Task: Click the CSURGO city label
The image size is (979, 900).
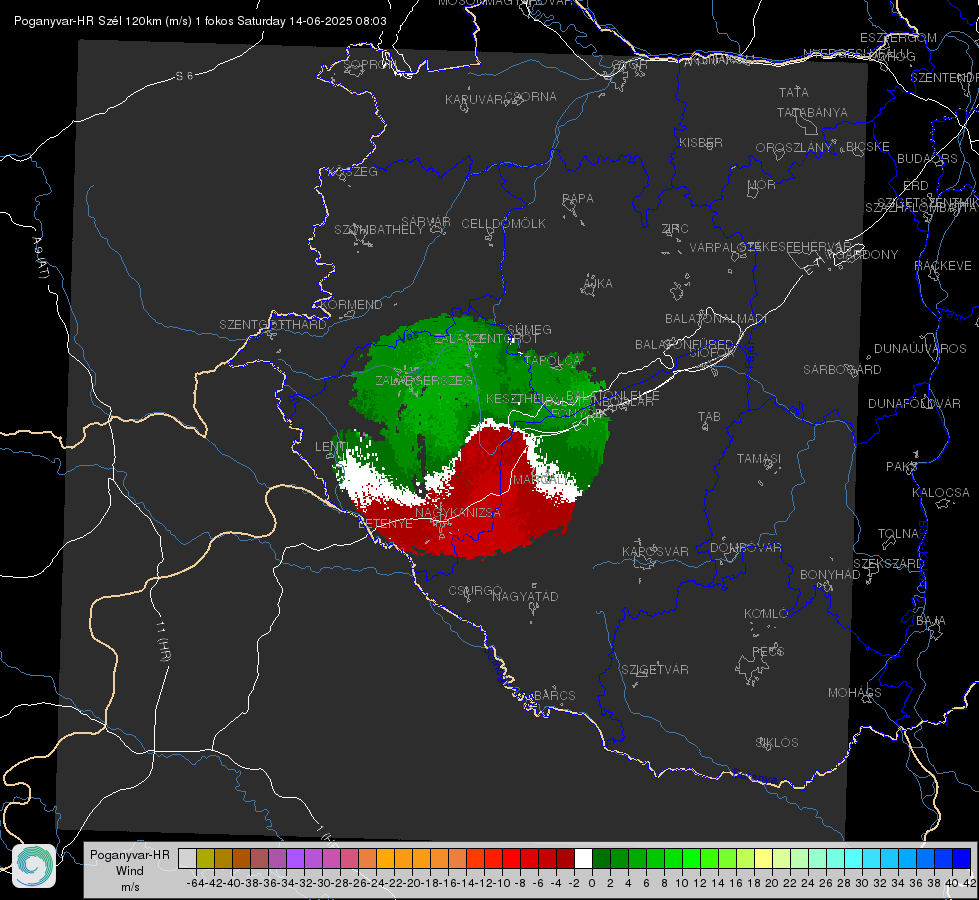Action: pyautogui.click(x=475, y=590)
